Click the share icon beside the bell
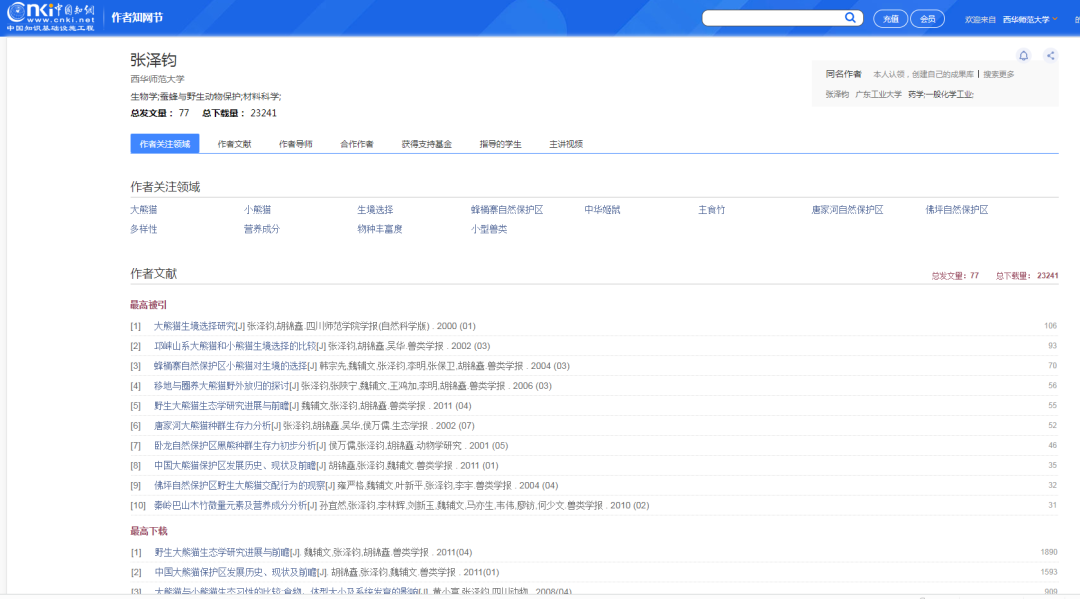Image resolution: width=1080 pixels, height=599 pixels. click(x=1050, y=56)
